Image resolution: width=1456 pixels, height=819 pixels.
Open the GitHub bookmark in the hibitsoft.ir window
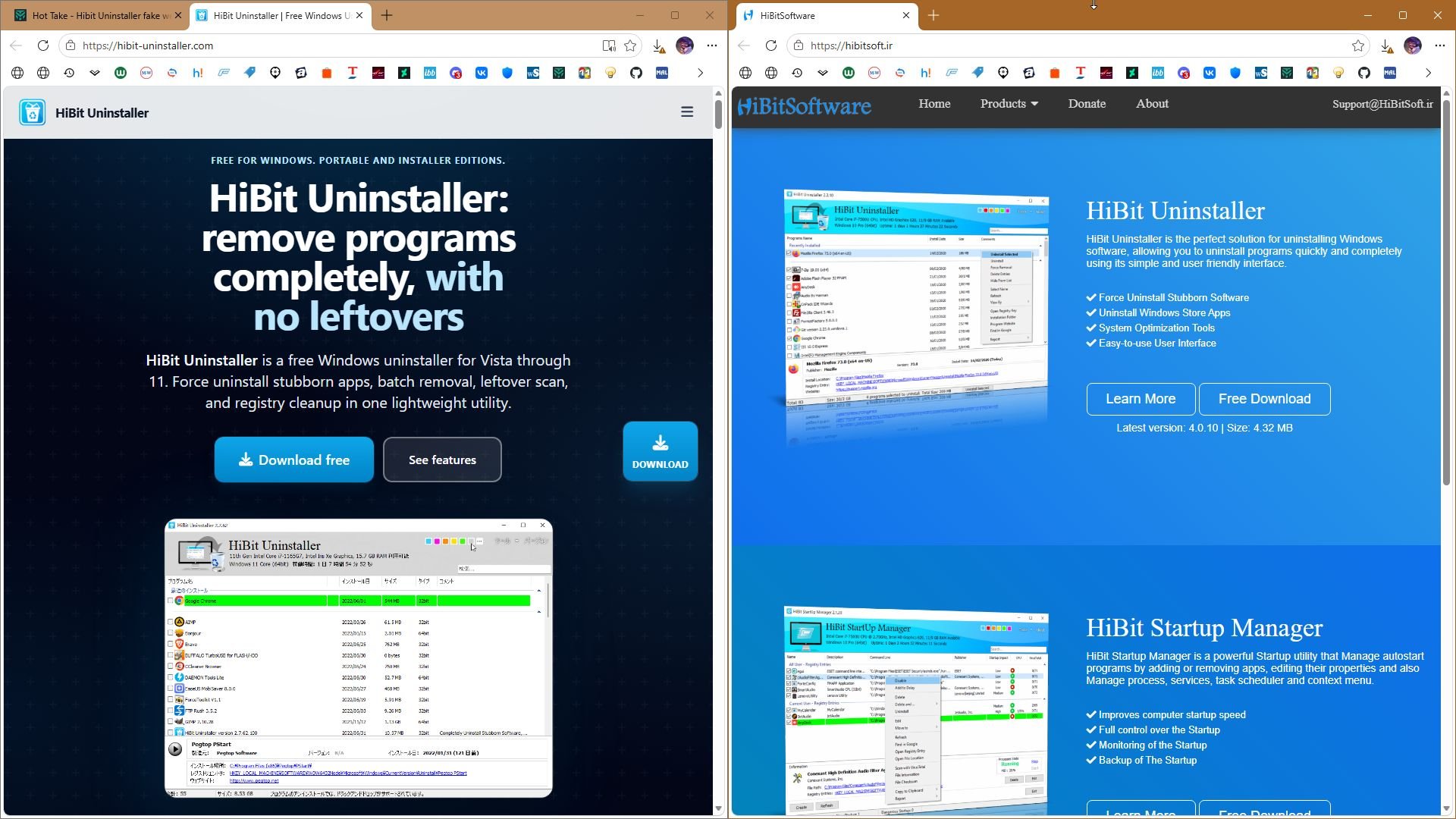[x=1364, y=73]
